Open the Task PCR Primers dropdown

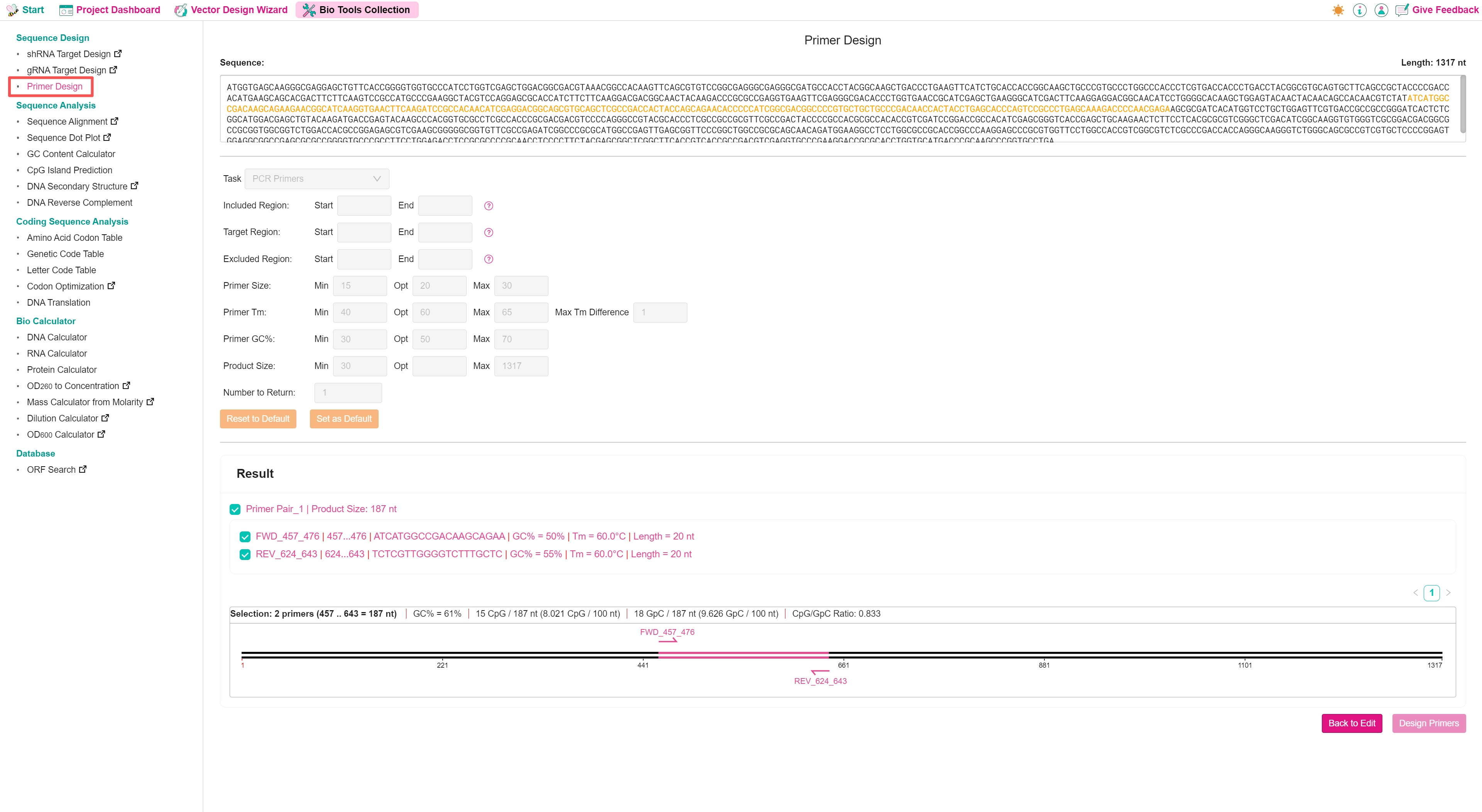316,178
